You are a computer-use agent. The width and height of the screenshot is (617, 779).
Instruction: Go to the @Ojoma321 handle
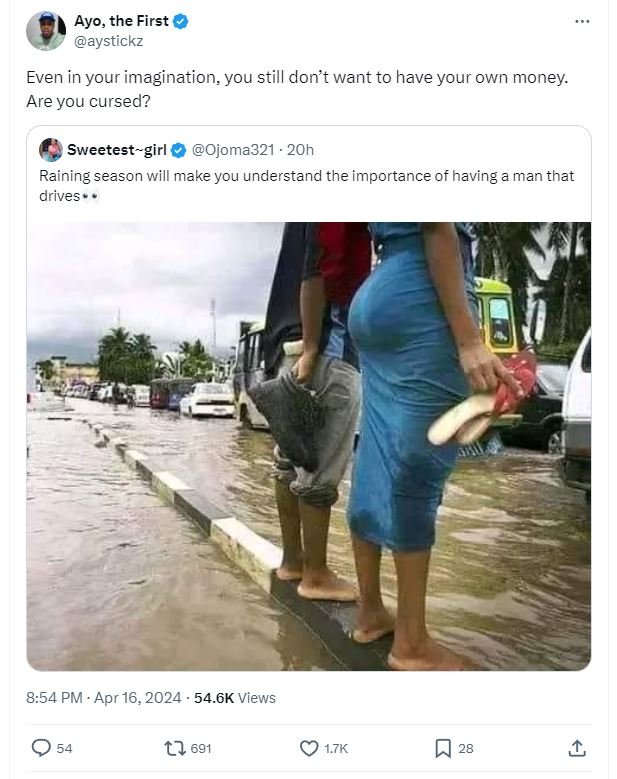[234, 150]
